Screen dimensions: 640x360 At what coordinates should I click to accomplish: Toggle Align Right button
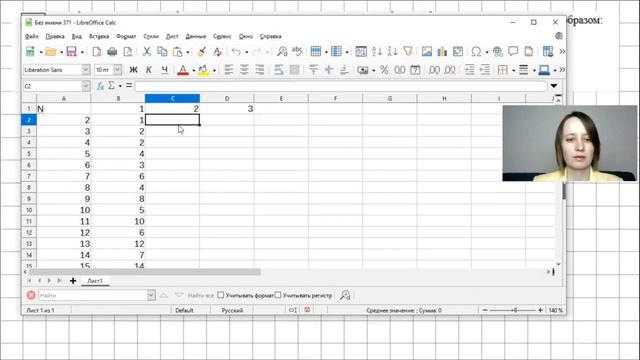(260, 70)
